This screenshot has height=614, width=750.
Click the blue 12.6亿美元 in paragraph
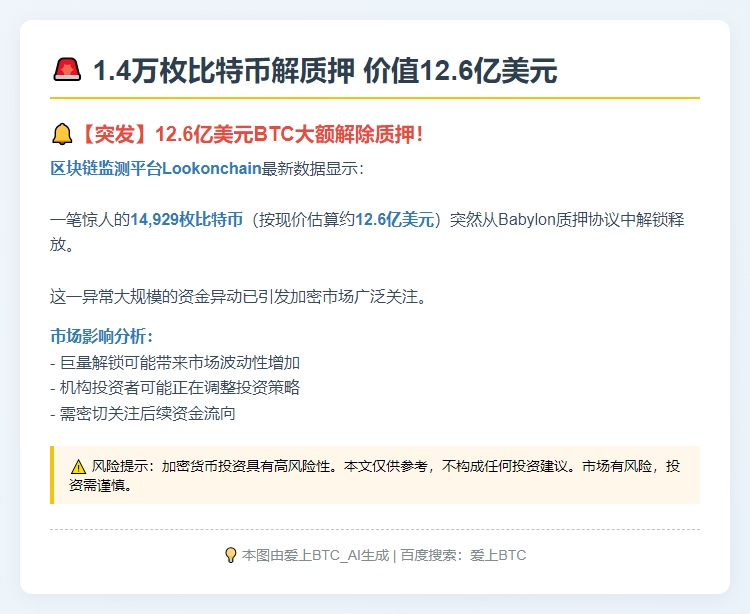point(395,219)
